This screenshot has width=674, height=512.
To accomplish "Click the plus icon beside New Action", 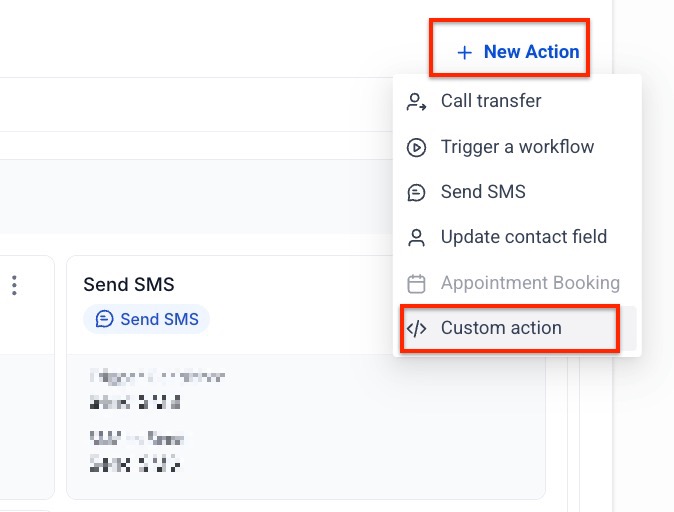I will (x=464, y=52).
